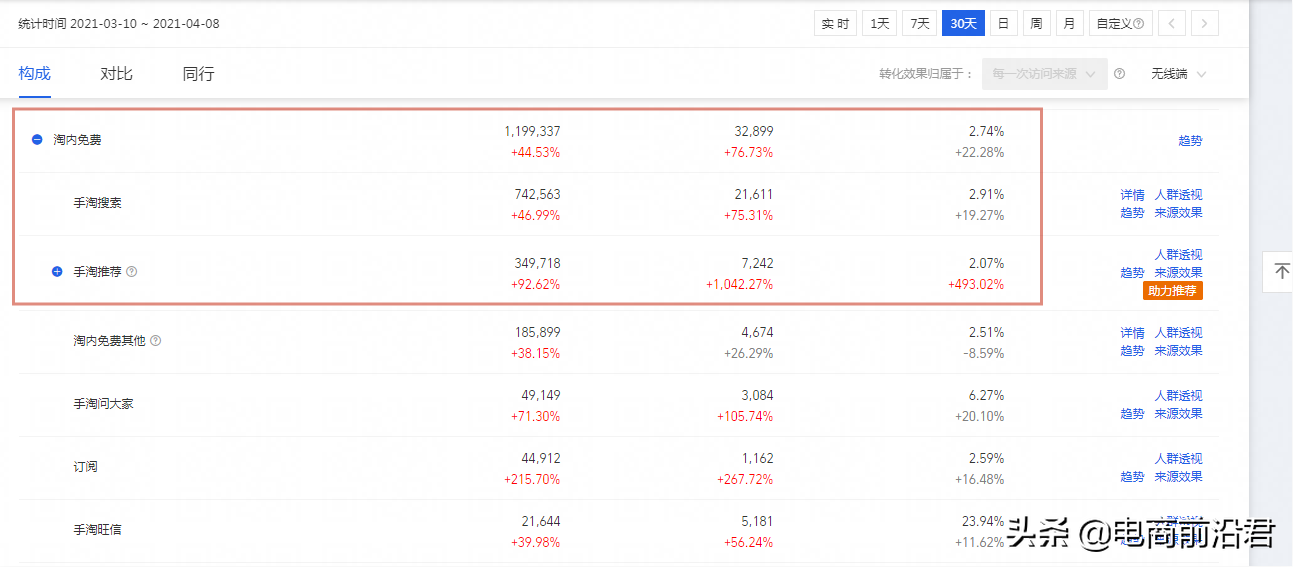Screen dimensions: 1293x567
Task: Select the 7天 time range
Action: (920, 23)
